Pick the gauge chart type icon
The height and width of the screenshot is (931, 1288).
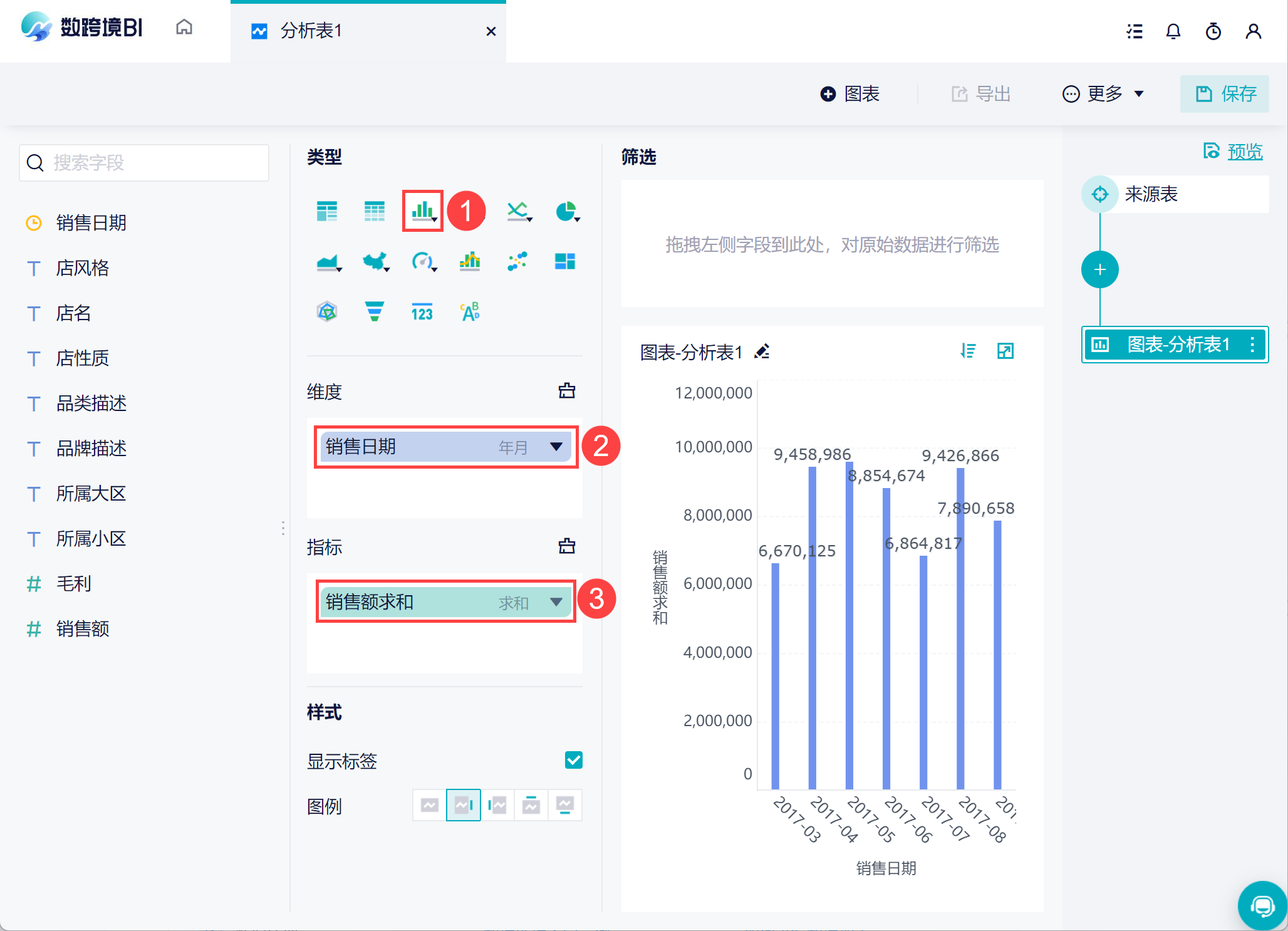tap(423, 261)
